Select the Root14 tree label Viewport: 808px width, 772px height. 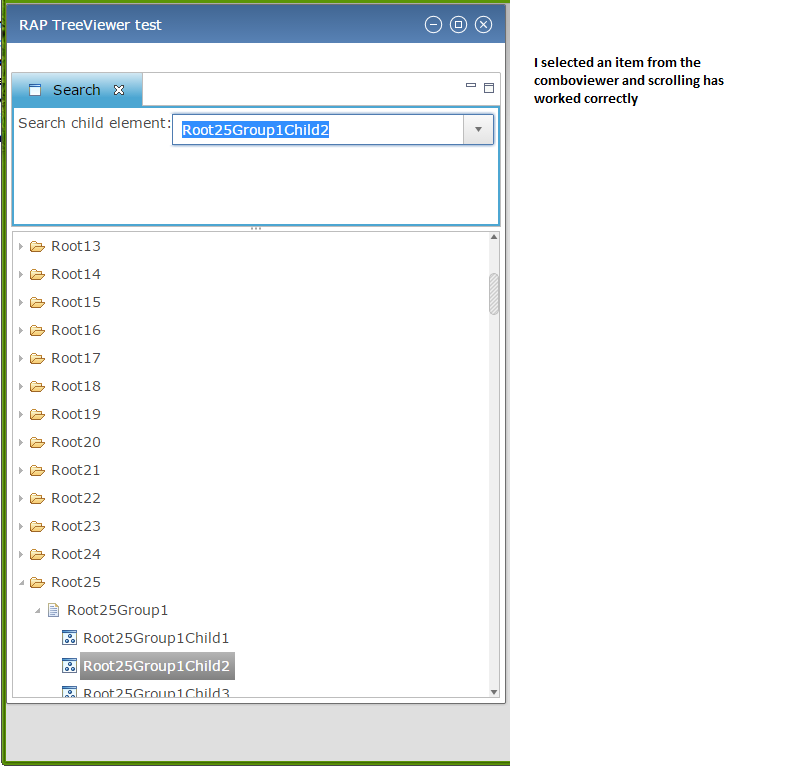76,274
